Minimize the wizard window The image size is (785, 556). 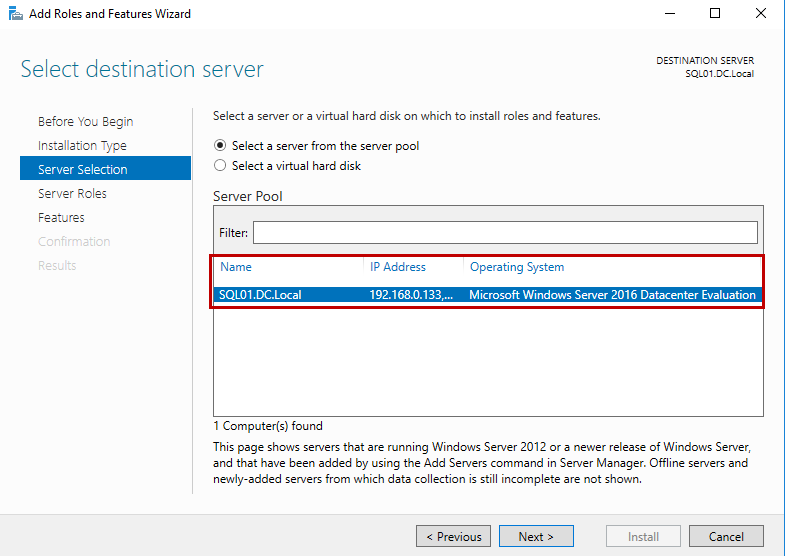(669, 14)
